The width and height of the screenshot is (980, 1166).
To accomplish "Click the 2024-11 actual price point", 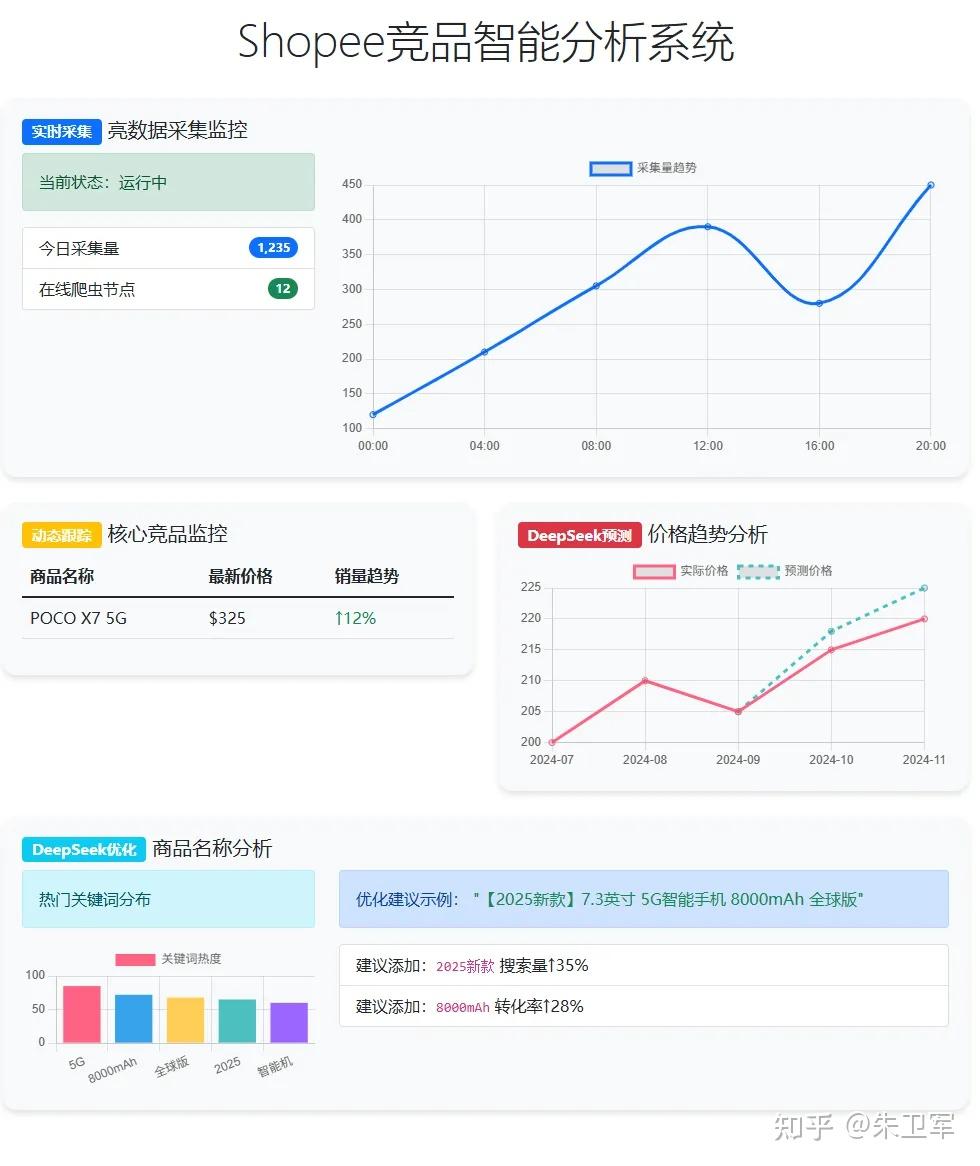I will 924,619.
